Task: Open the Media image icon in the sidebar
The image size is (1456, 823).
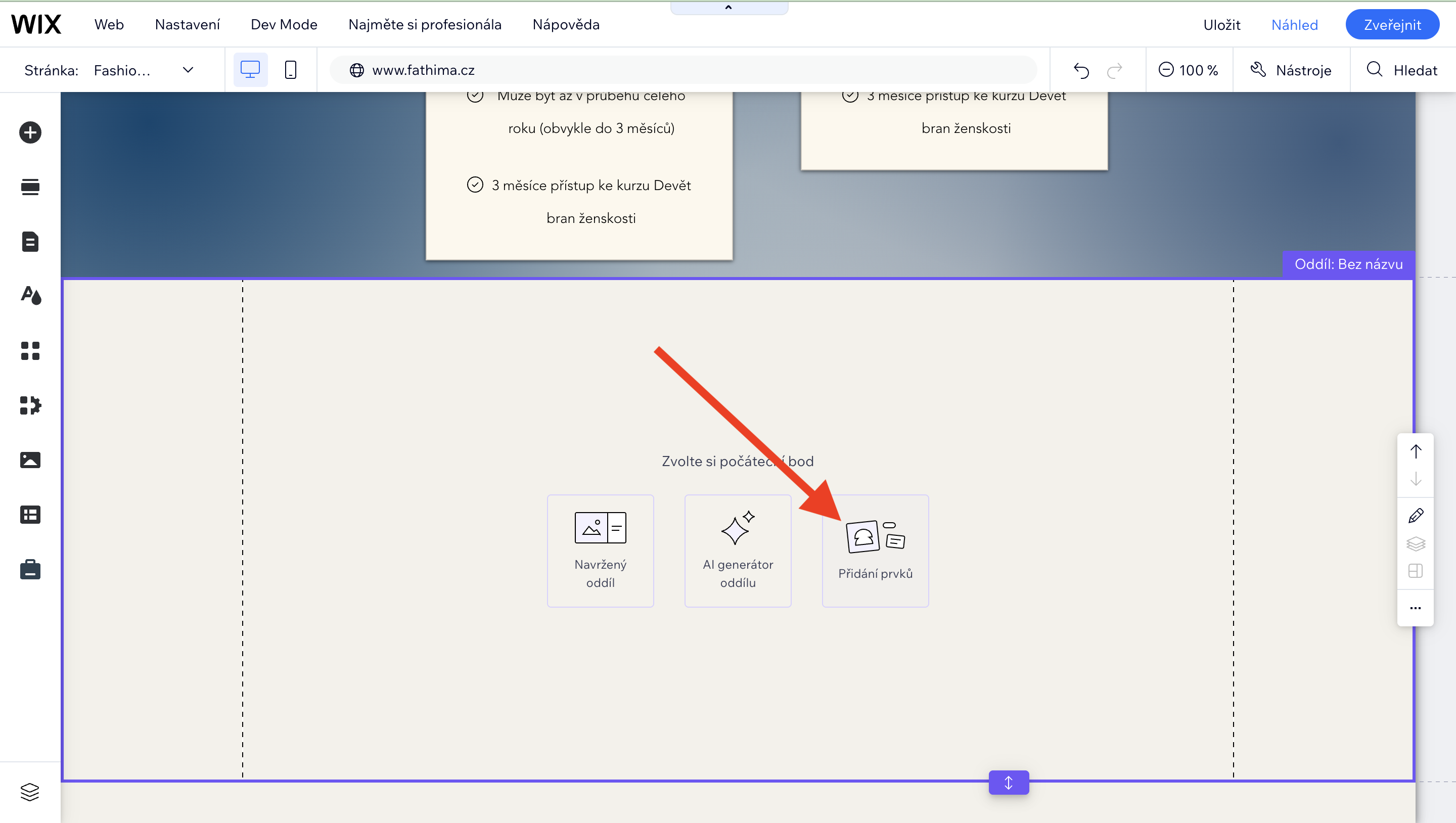Action: [x=30, y=460]
